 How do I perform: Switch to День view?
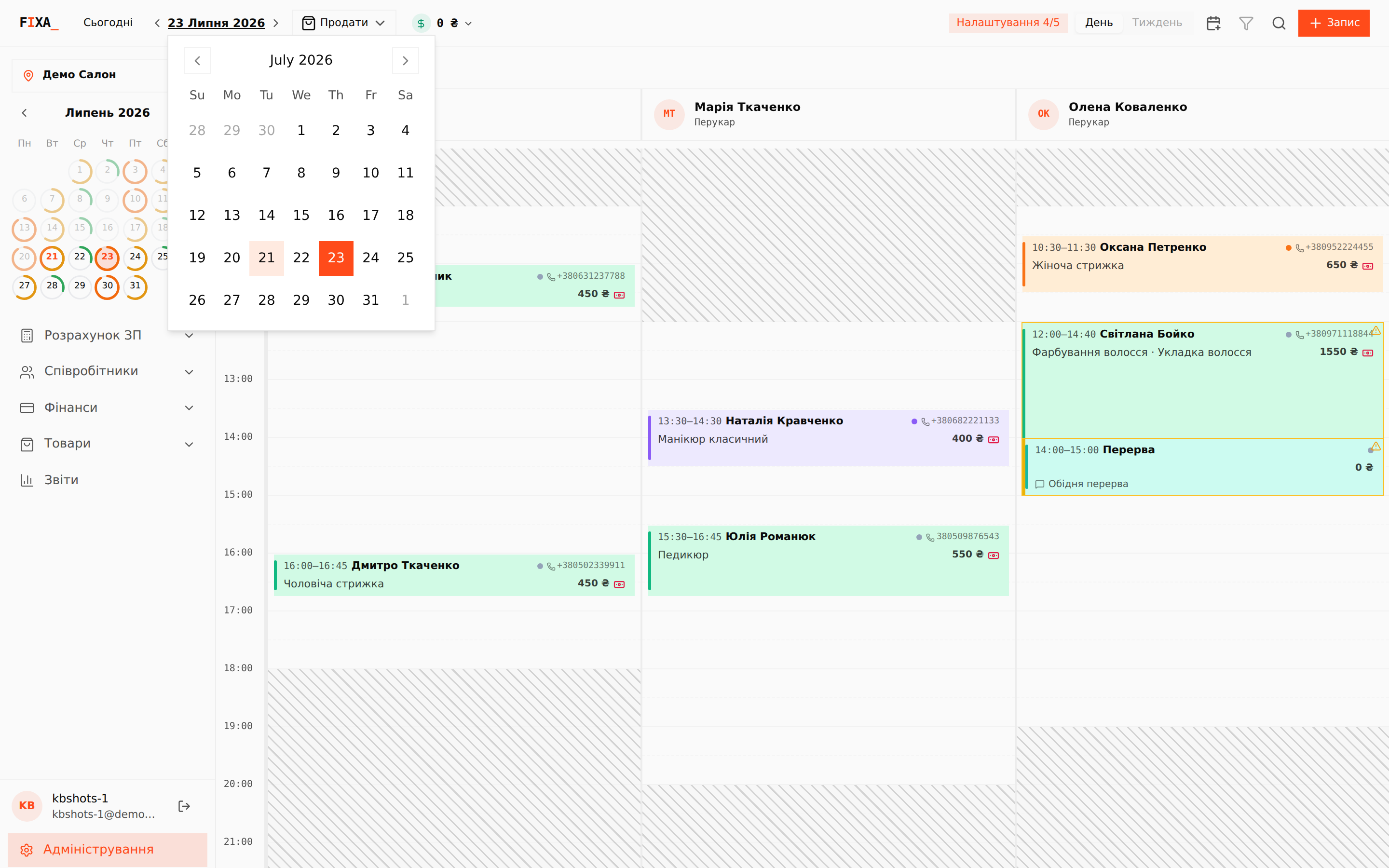[1099, 23]
